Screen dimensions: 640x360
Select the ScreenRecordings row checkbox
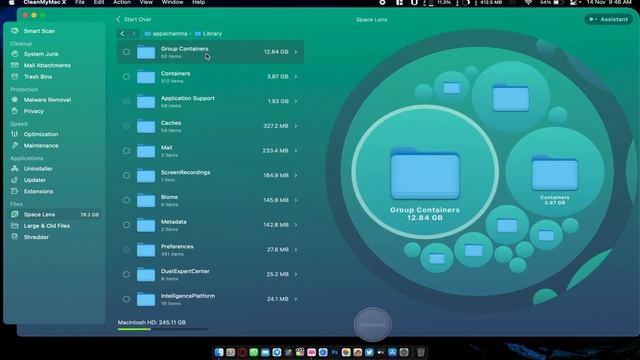[127, 176]
